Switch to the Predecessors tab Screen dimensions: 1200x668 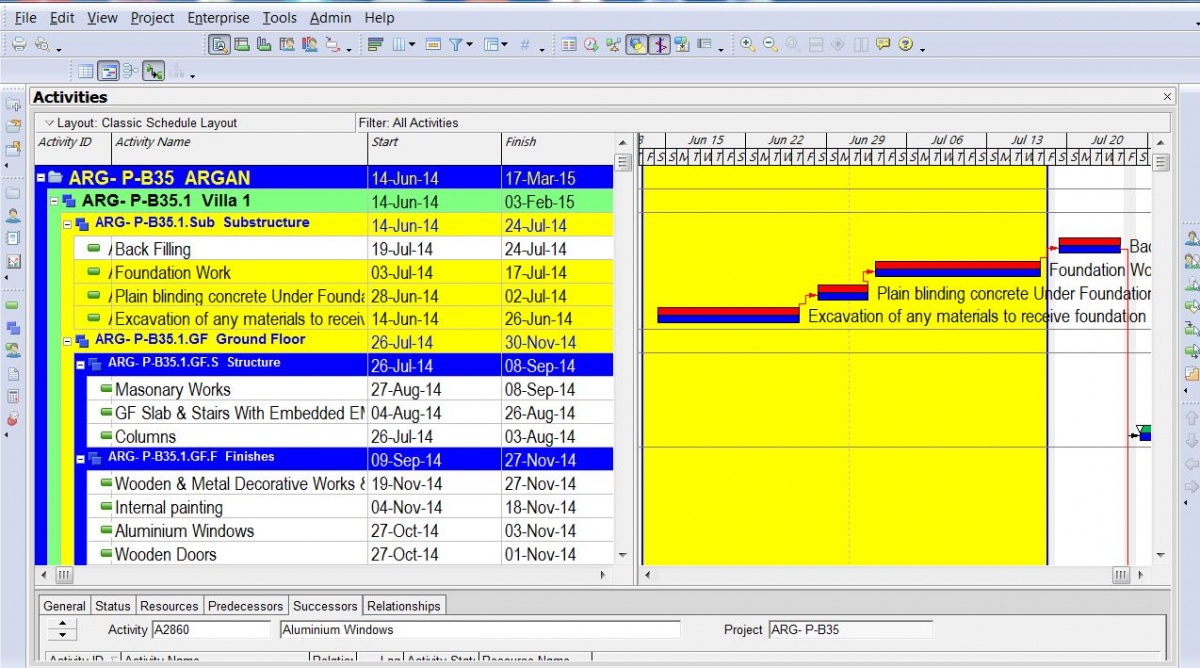point(247,606)
